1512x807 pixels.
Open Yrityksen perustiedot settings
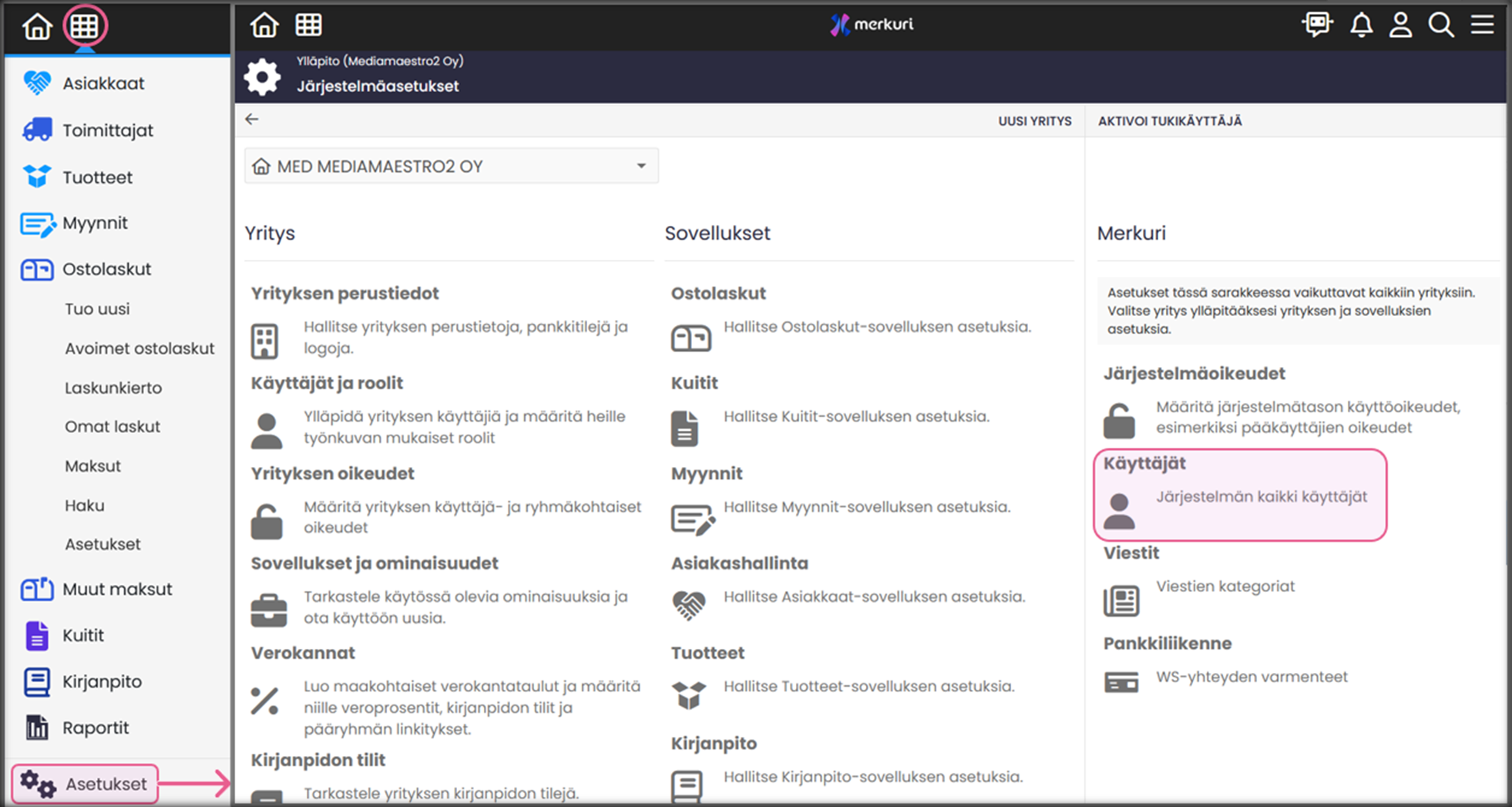pos(344,294)
